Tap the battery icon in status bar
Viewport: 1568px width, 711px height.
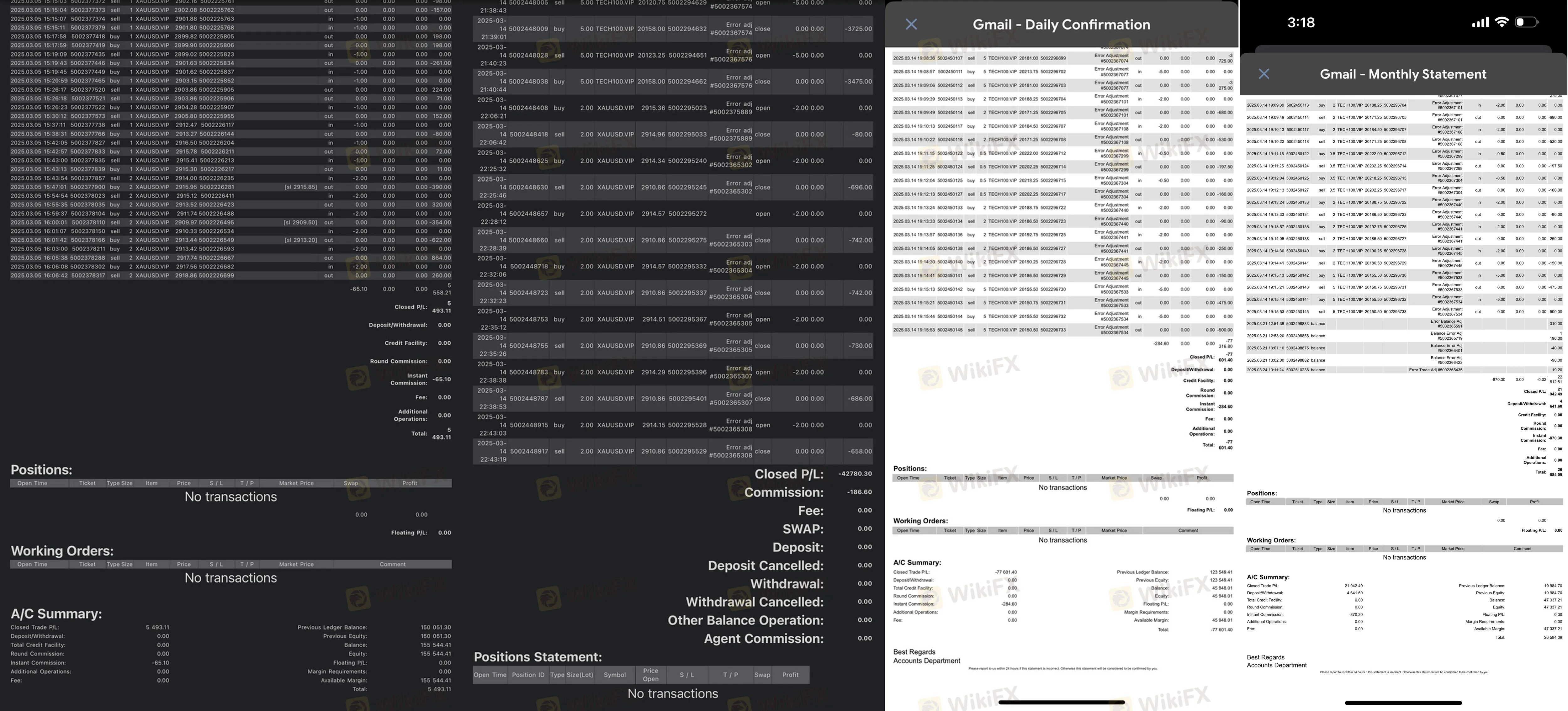tap(1526, 23)
